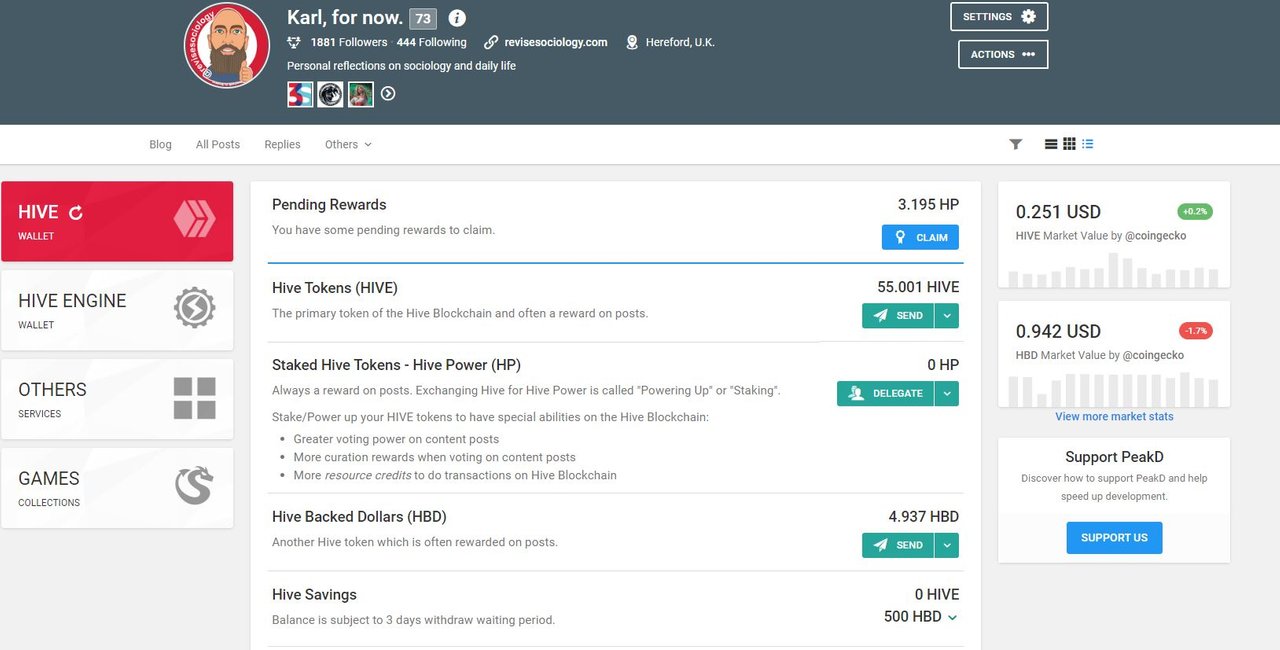The width and height of the screenshot is (1280, 650).
Task: Click the 0 HP staked balance
Action: click(943, 365)
